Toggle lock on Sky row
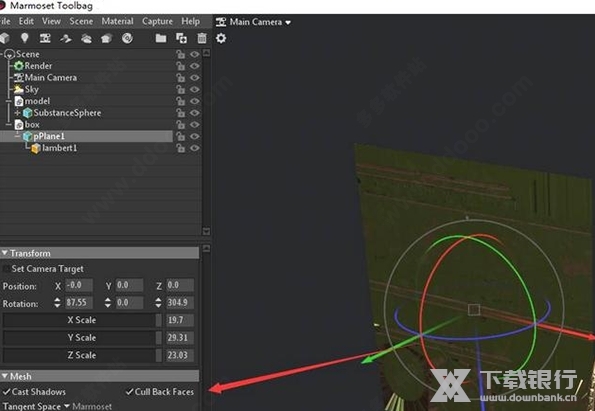Screen dimensions: 595x411 [x=180, y=90]
